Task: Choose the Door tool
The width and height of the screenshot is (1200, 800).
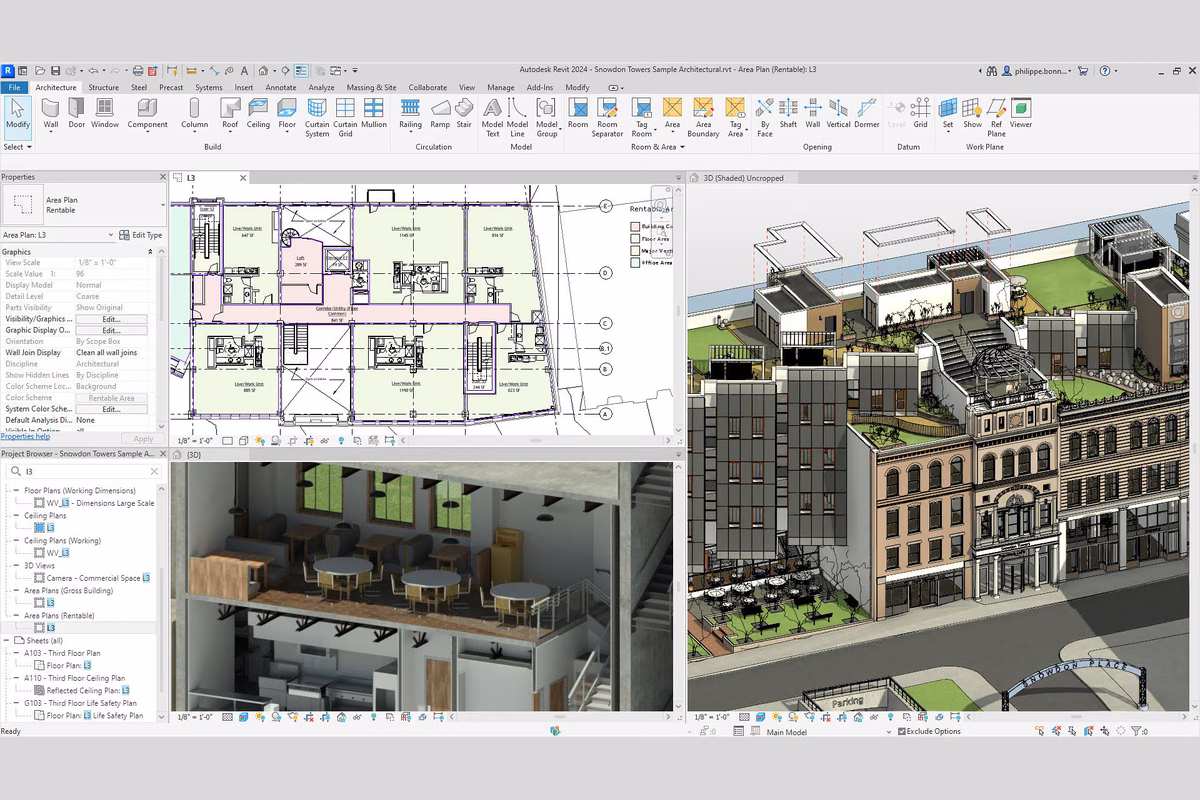Action: click(x=77, y=113)
